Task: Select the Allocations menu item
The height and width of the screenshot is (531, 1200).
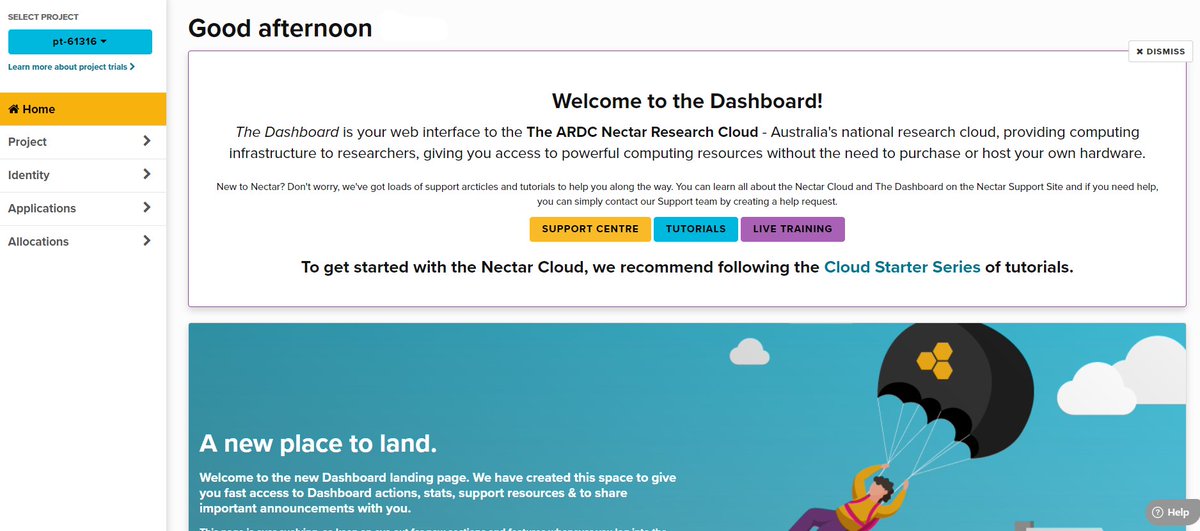Action: (x=83, y=241)
